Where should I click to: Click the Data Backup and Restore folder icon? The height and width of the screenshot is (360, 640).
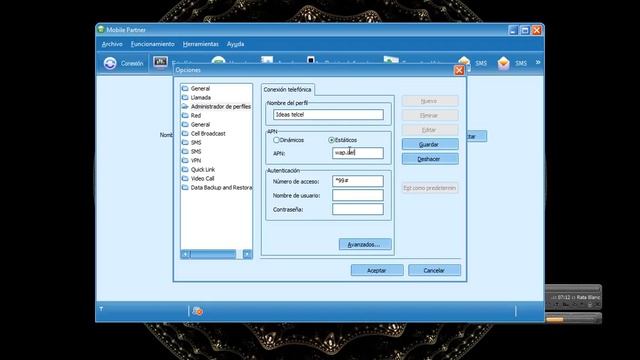coord(185,187)
